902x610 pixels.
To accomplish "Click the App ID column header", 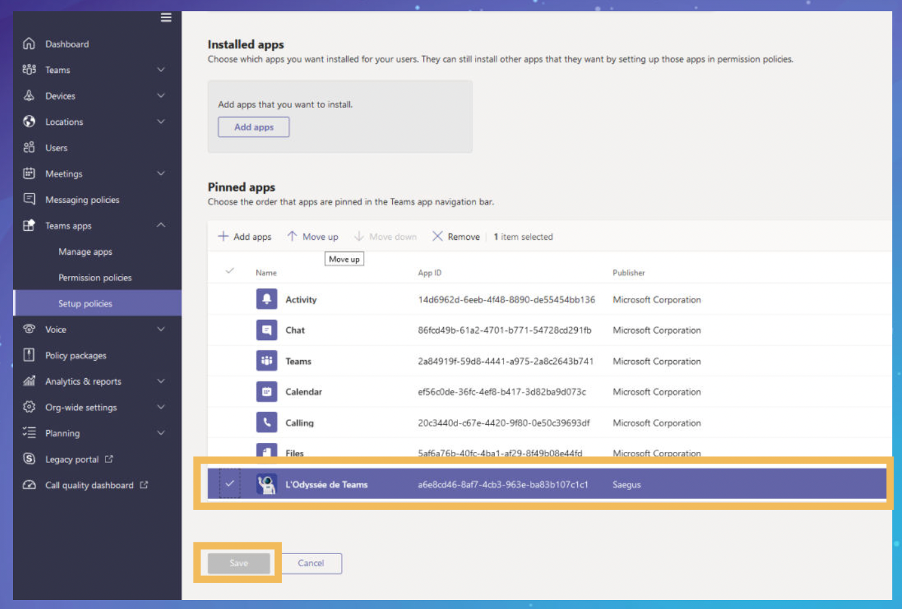I will click(430, 273).
